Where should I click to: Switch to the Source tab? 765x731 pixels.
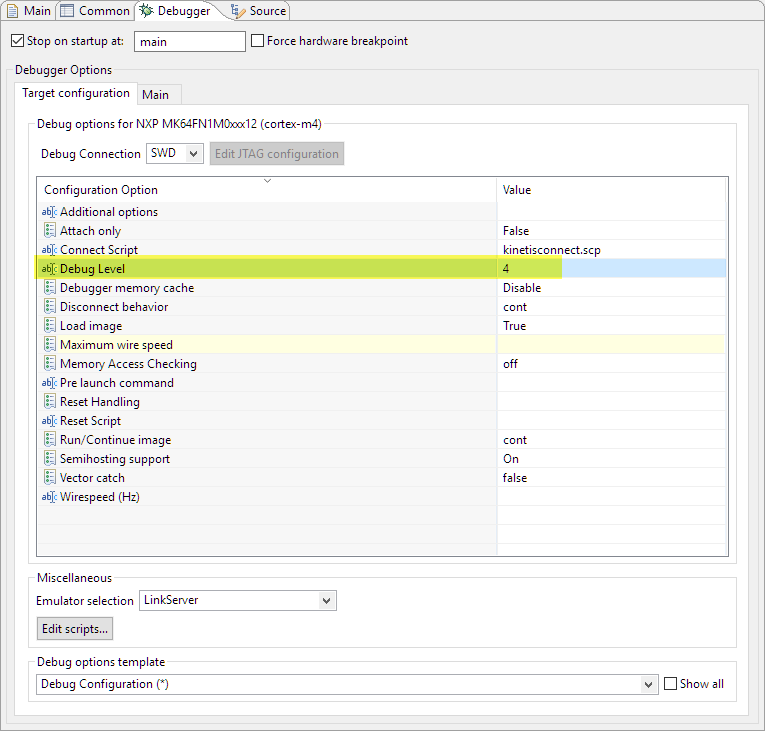[x=259, y=11]
